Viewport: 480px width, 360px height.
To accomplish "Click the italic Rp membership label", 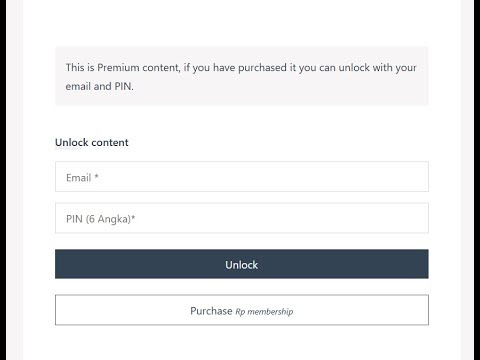I will click(x=264, y=312).
